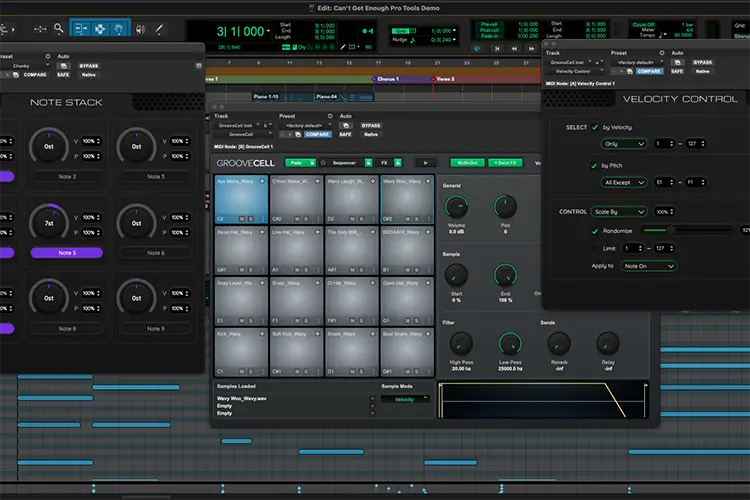Click GrooveCell automation enable icon under Auto

[x=345, y=125]
